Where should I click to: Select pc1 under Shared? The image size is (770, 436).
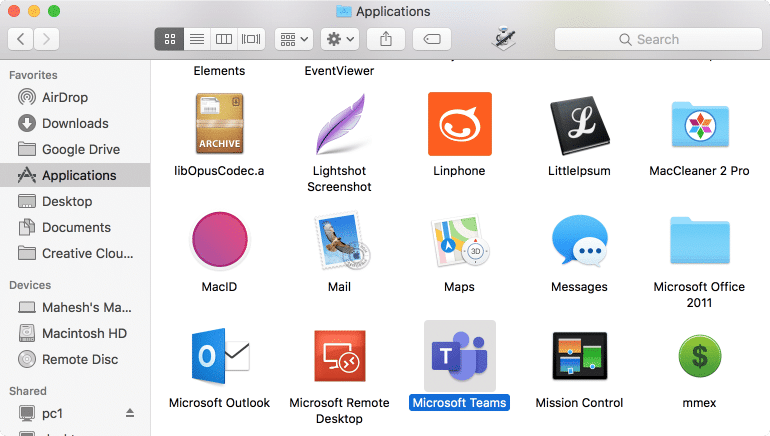(75, 413)
